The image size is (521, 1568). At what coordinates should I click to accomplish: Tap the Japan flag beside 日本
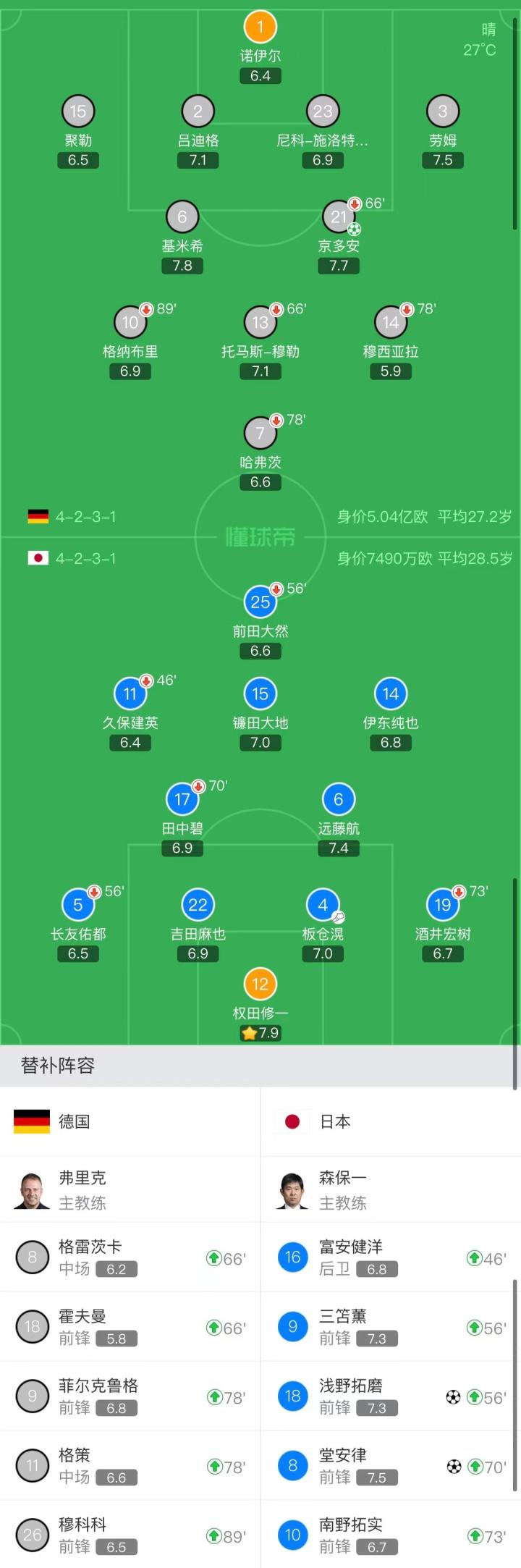pos(292,1121)
